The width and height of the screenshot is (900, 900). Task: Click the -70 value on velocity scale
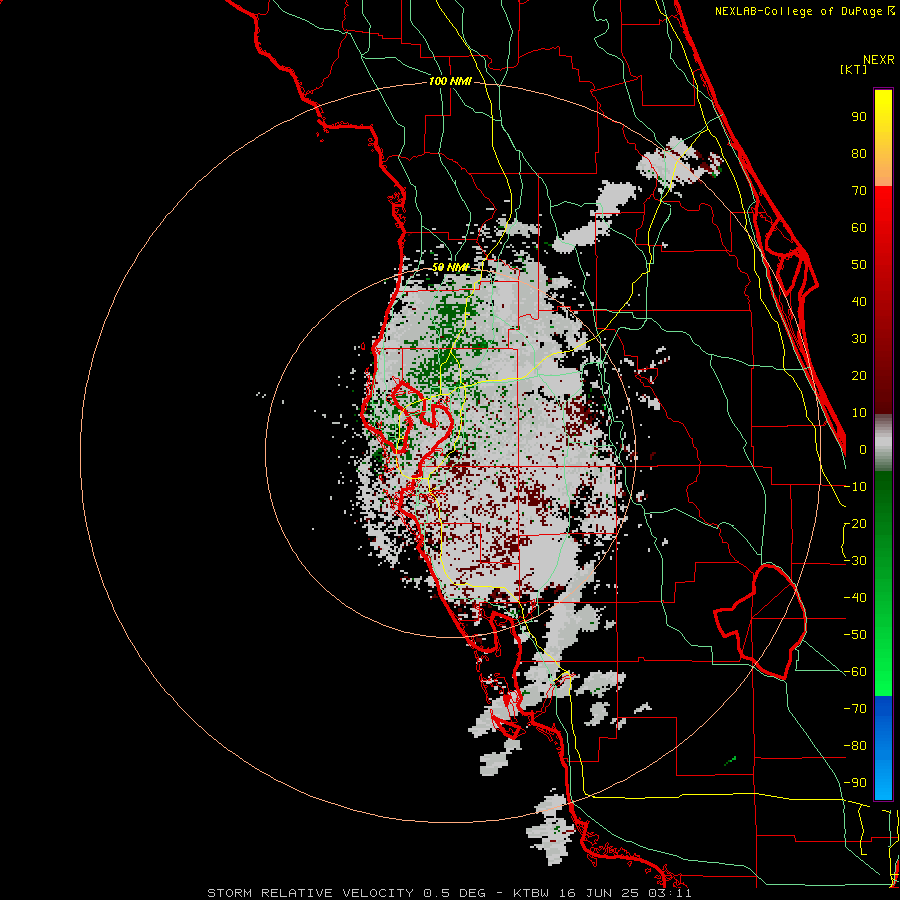tap(855, 709)
